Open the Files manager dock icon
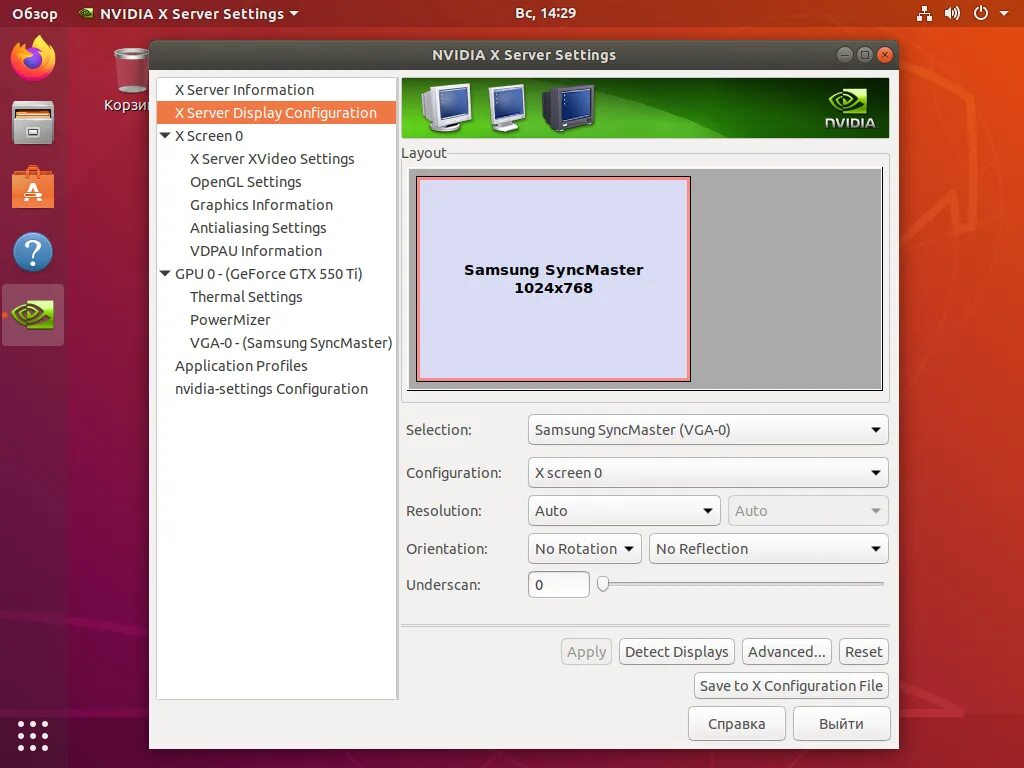1024x768 pixels. click(33, 123)
